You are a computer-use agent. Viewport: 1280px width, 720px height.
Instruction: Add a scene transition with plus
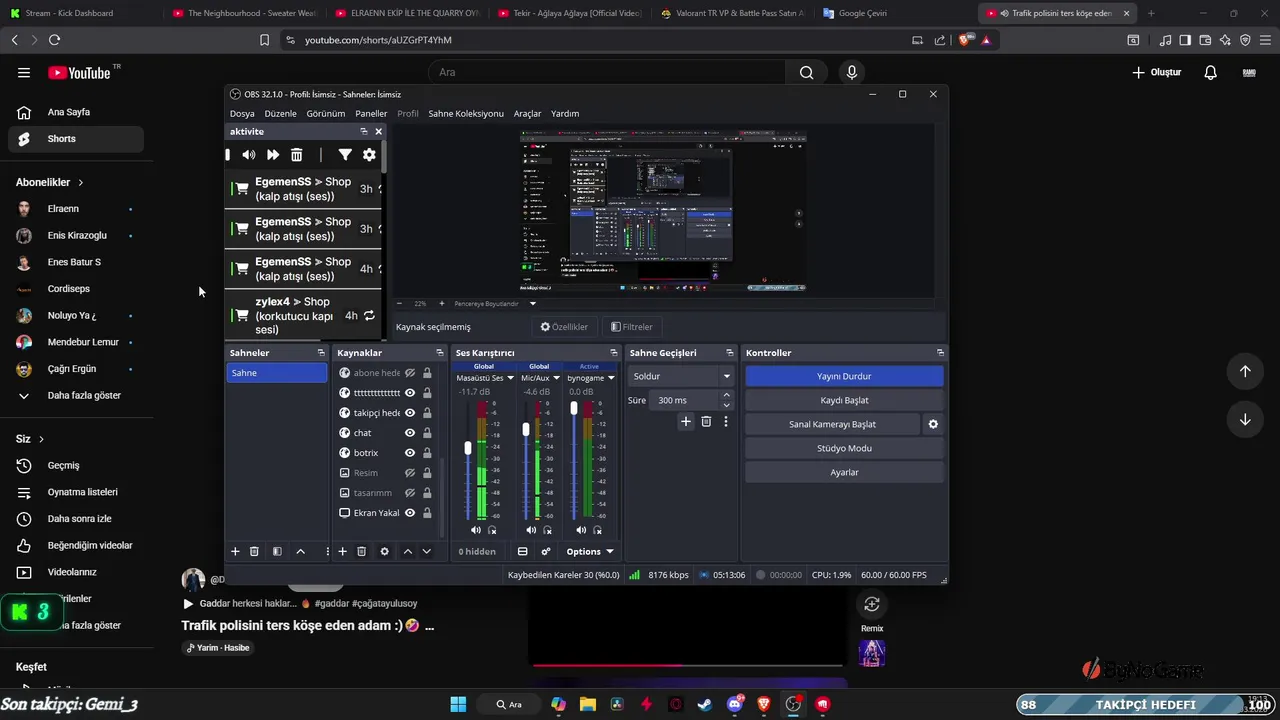coord(686,422)
